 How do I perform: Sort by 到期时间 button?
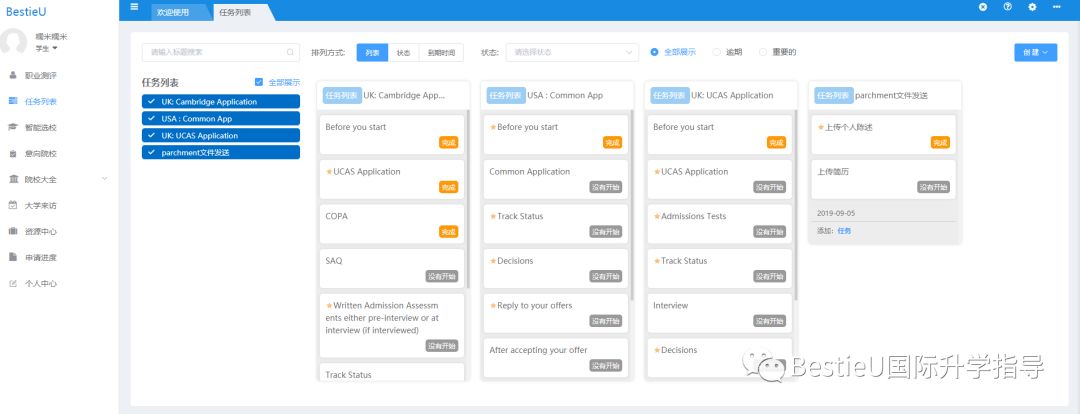441,52
